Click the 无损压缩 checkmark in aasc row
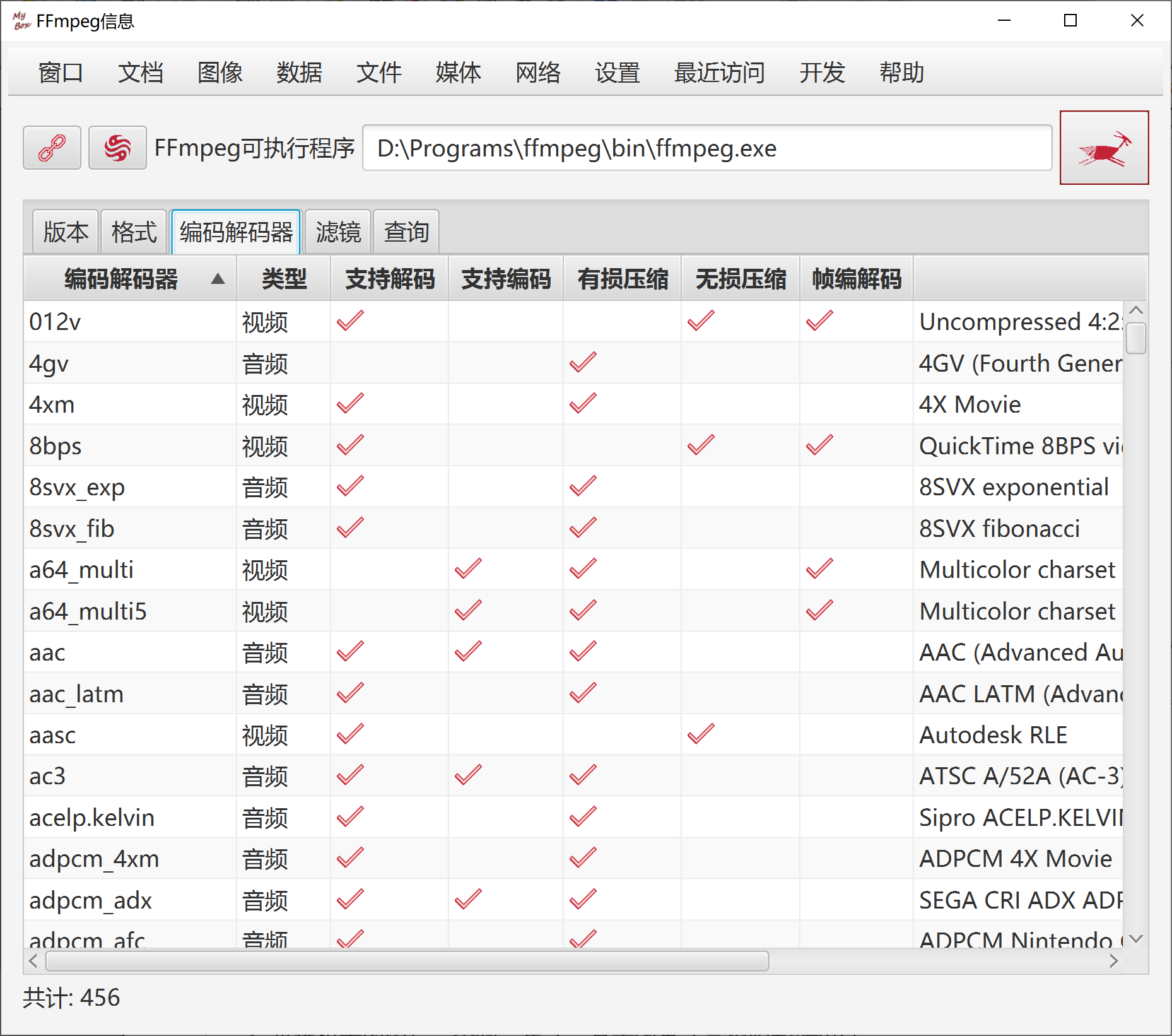The height and width of the screenshot is (1036, 1172). 701,734
